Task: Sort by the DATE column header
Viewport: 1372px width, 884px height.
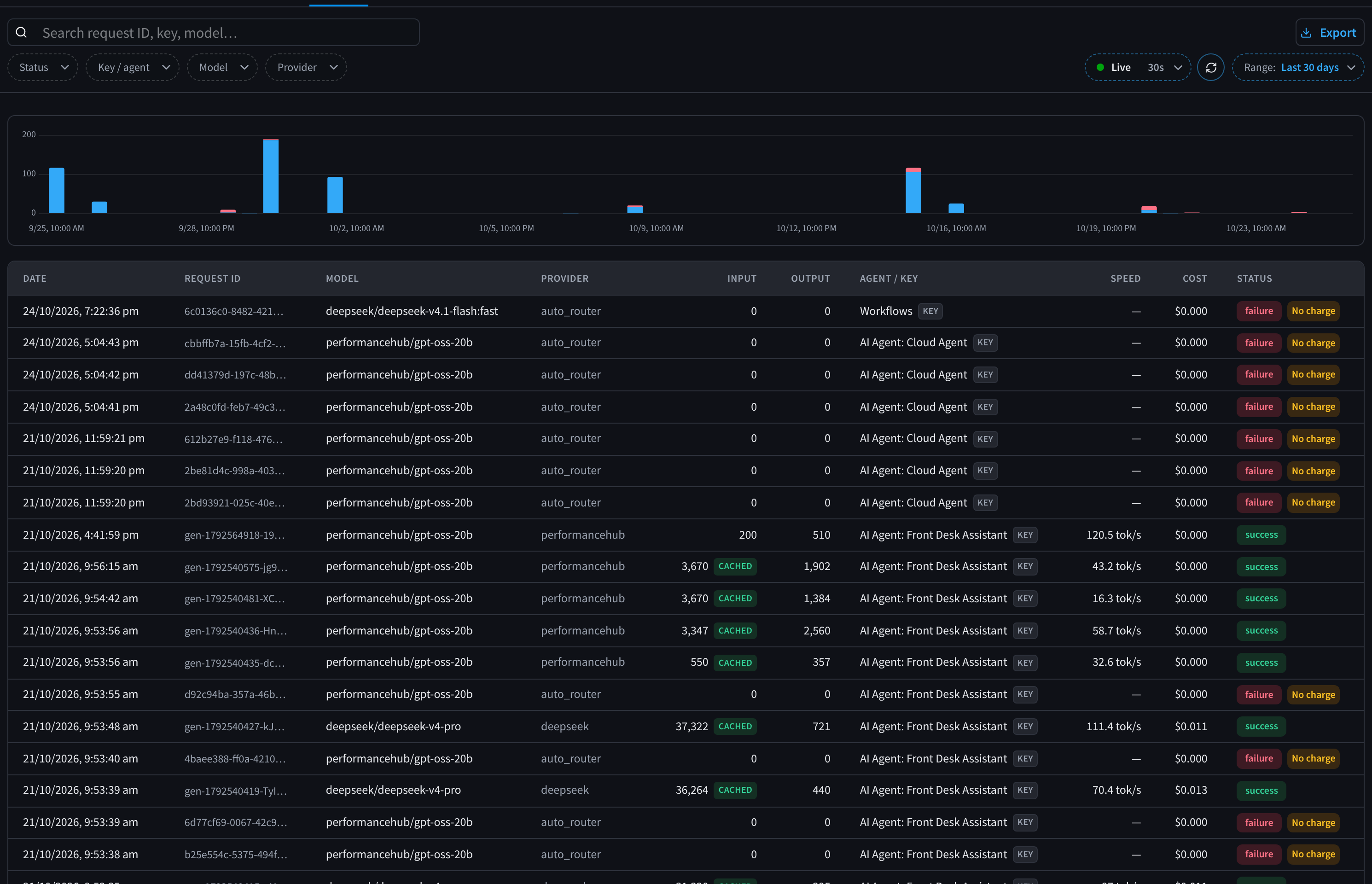Action: pos(35,279)
